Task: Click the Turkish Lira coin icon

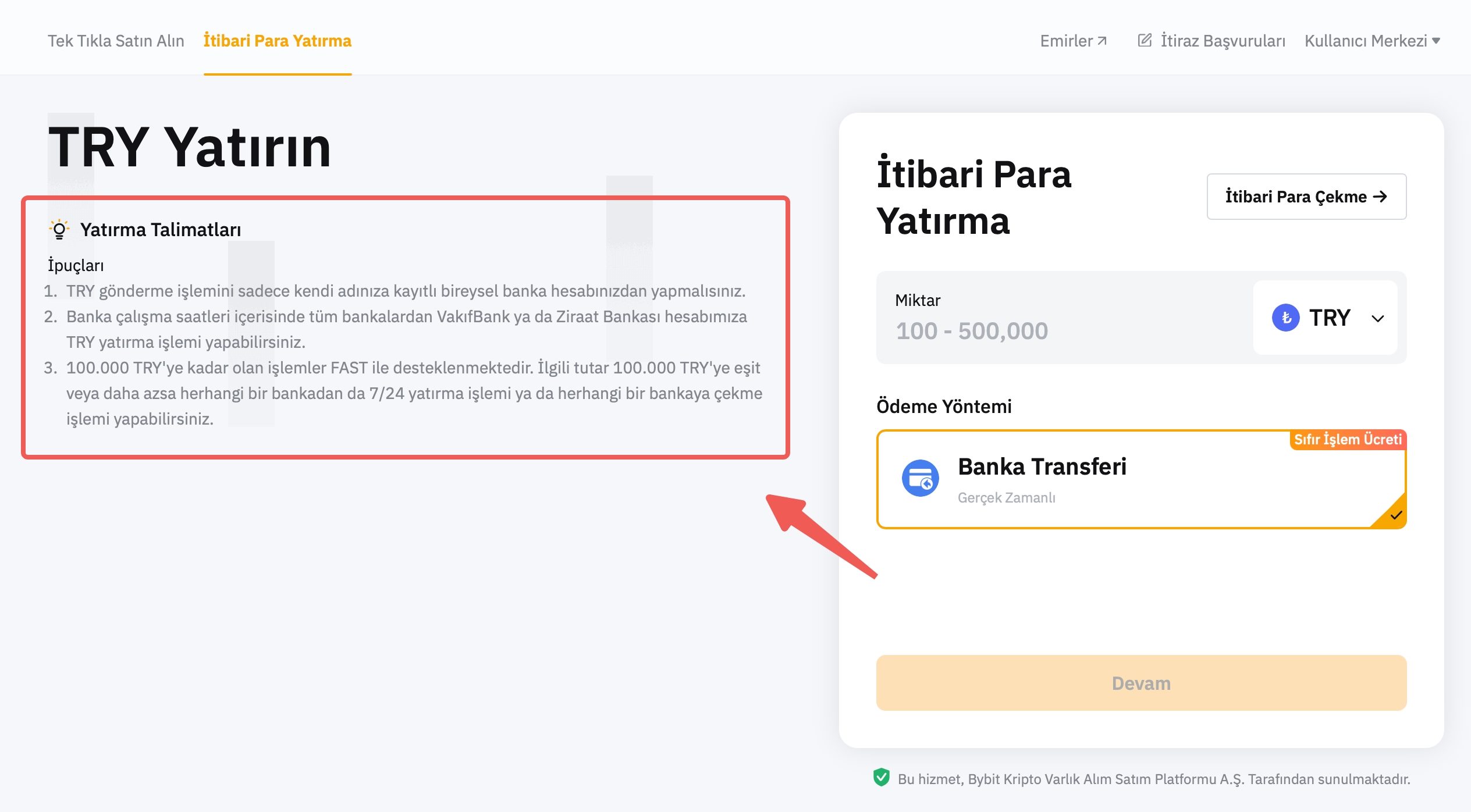Action: pos(1285,318)
